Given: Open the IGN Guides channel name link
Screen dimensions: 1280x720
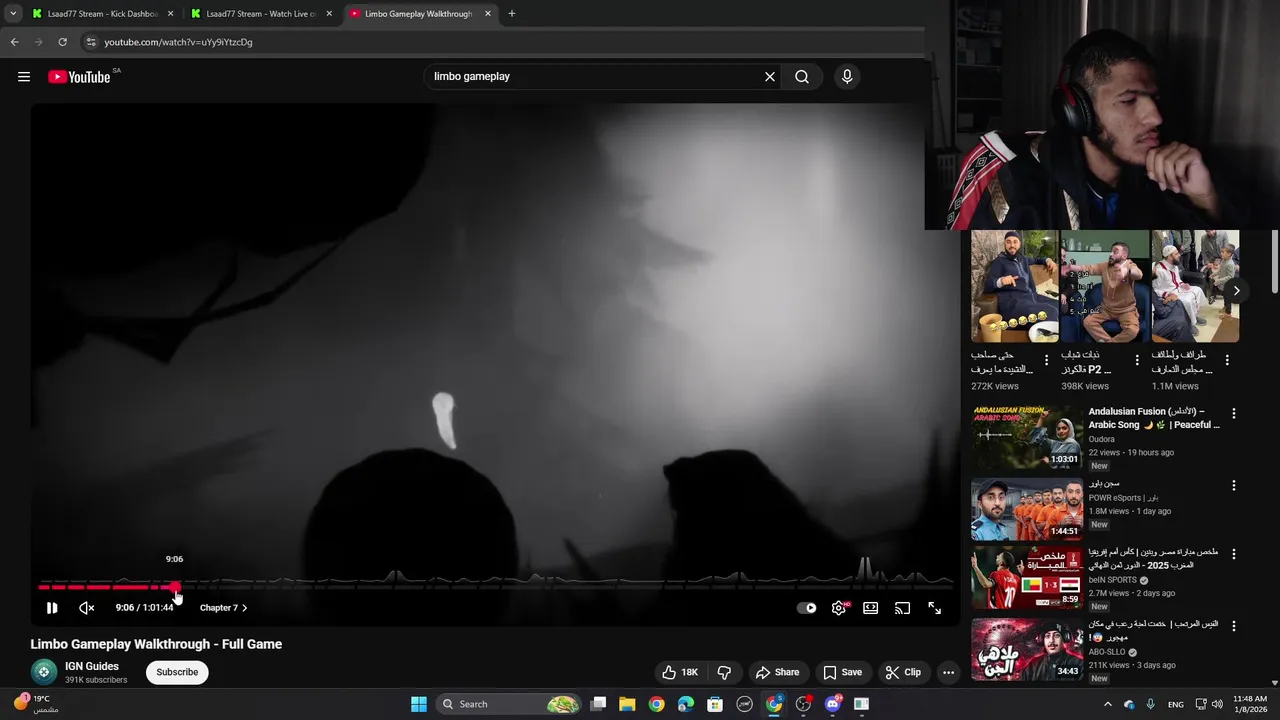Looking at the screenshot, I should click(x=92, y=666).
